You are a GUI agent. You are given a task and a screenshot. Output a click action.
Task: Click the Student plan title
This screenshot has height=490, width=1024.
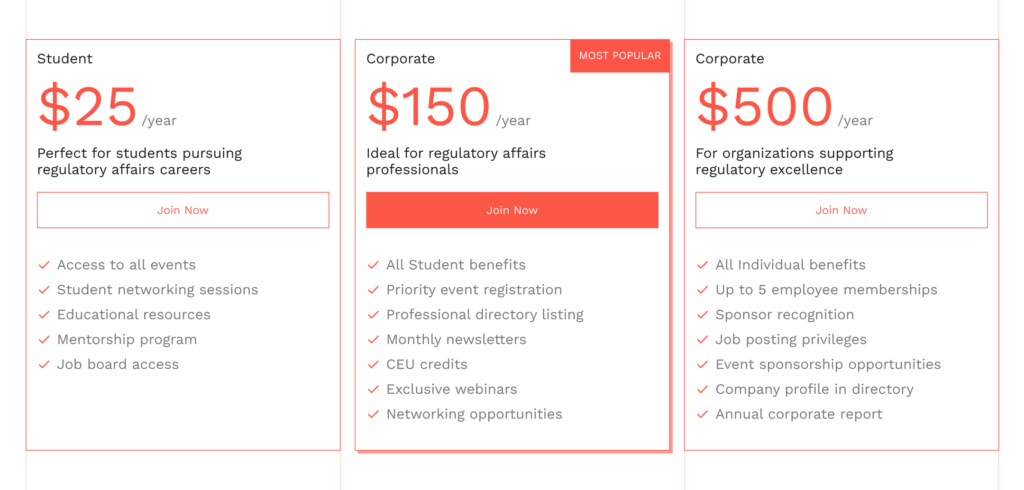click(65, 59)
